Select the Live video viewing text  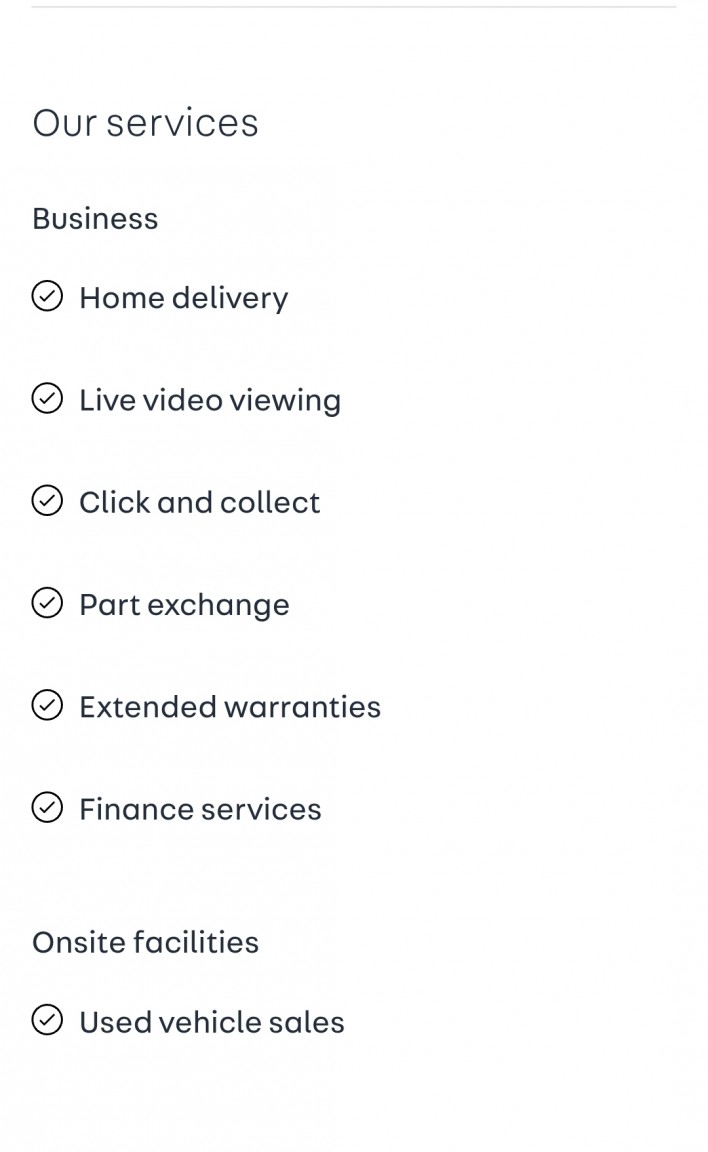210,400
